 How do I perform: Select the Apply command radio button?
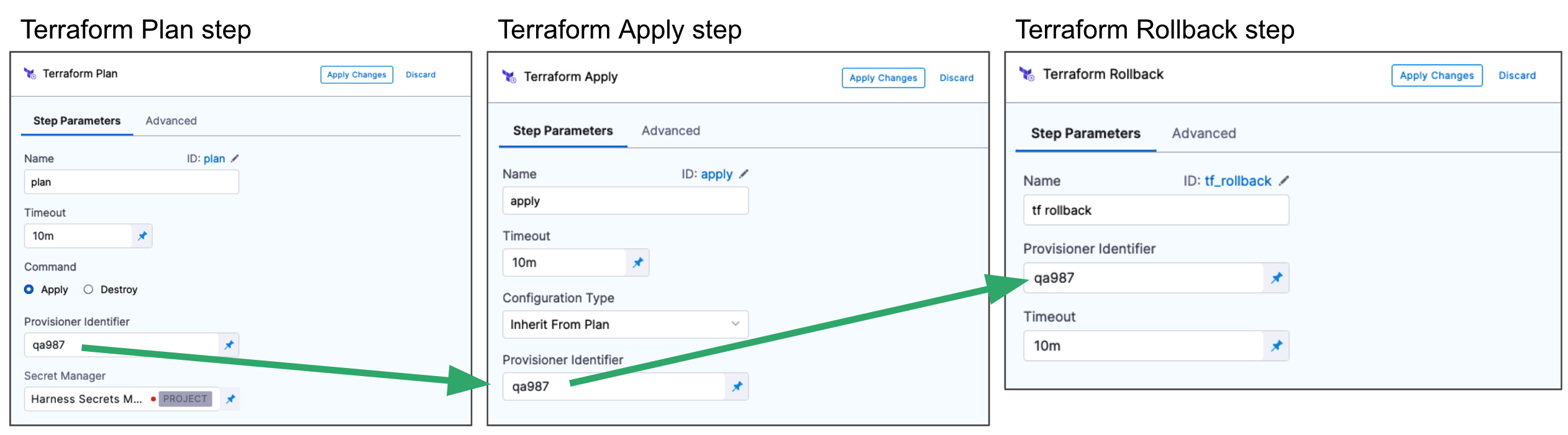pos(29,289)
